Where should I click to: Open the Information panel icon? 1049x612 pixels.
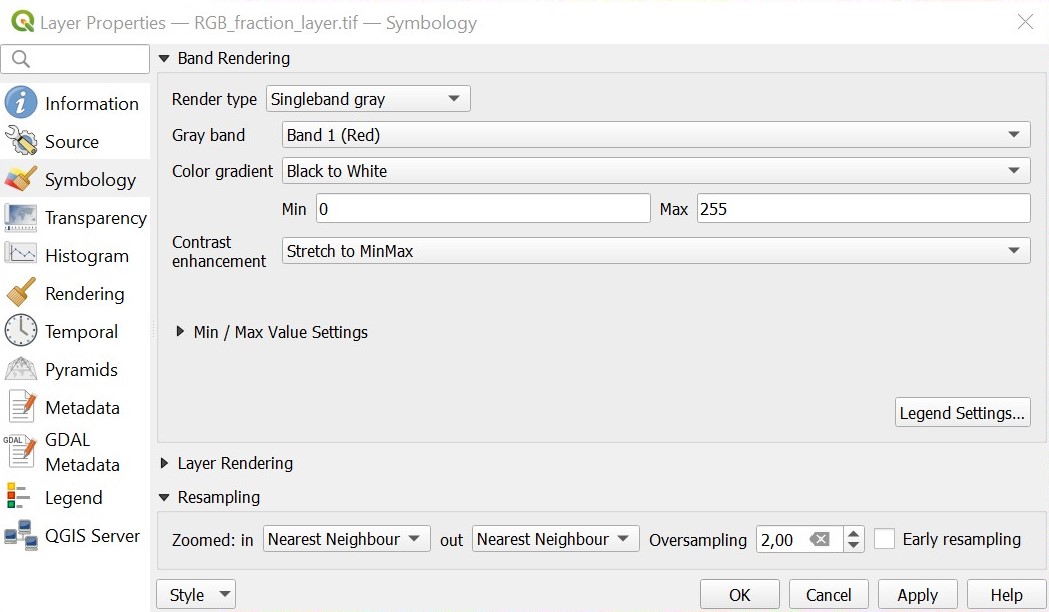click(21, 103)
